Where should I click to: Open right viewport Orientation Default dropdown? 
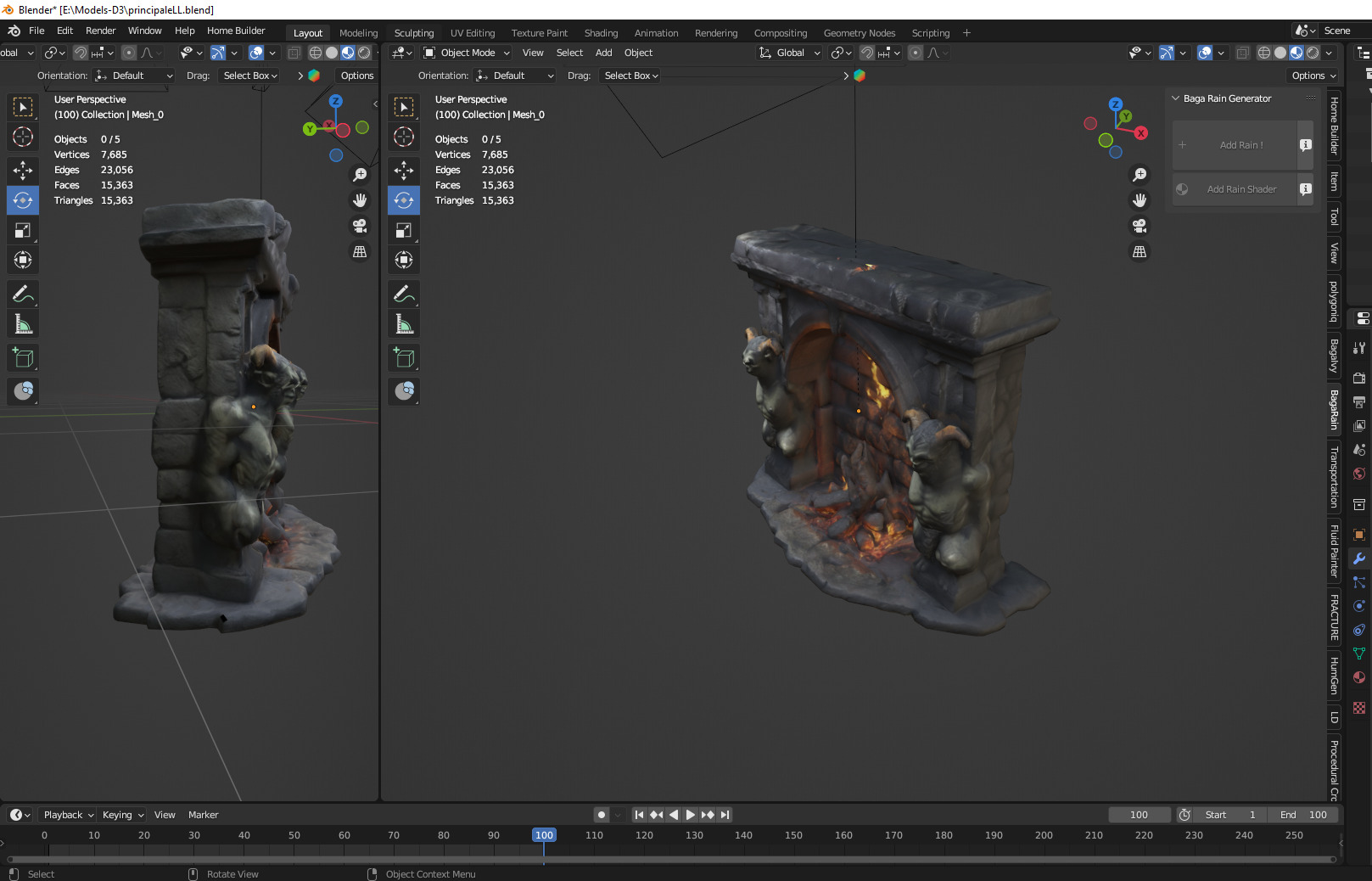516,76
